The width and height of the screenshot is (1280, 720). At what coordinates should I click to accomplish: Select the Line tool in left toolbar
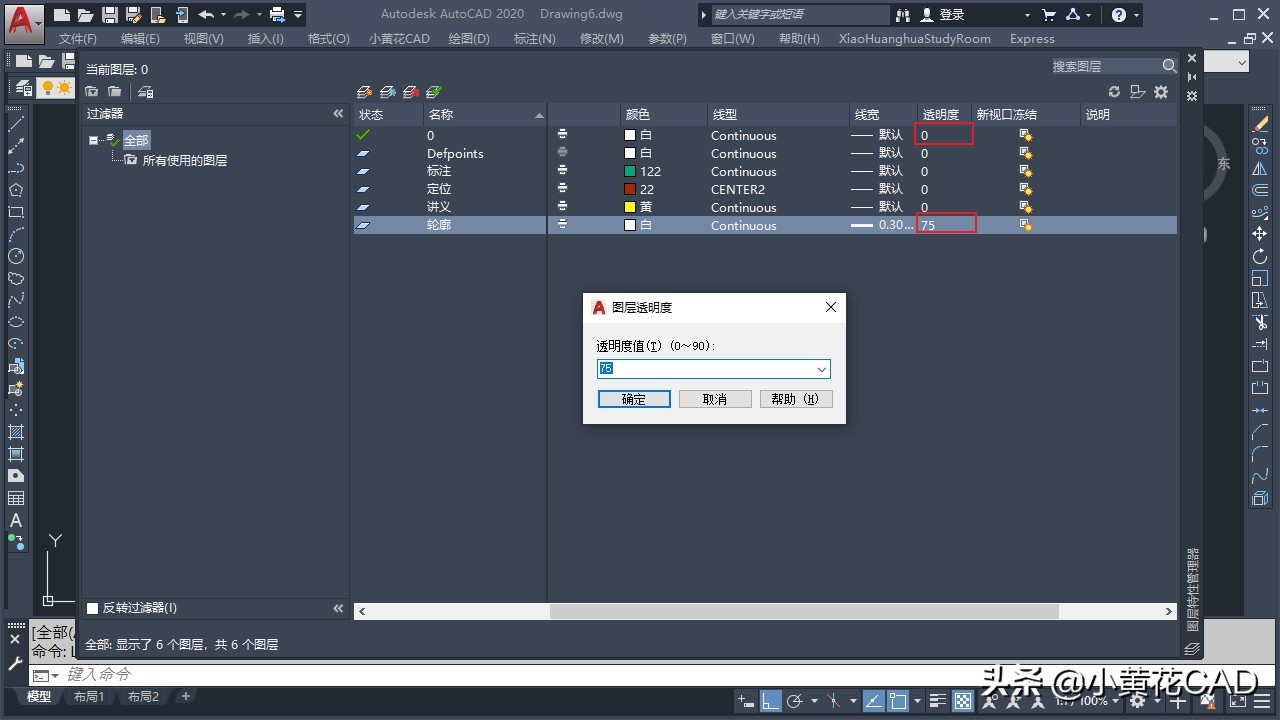(16, 124)
